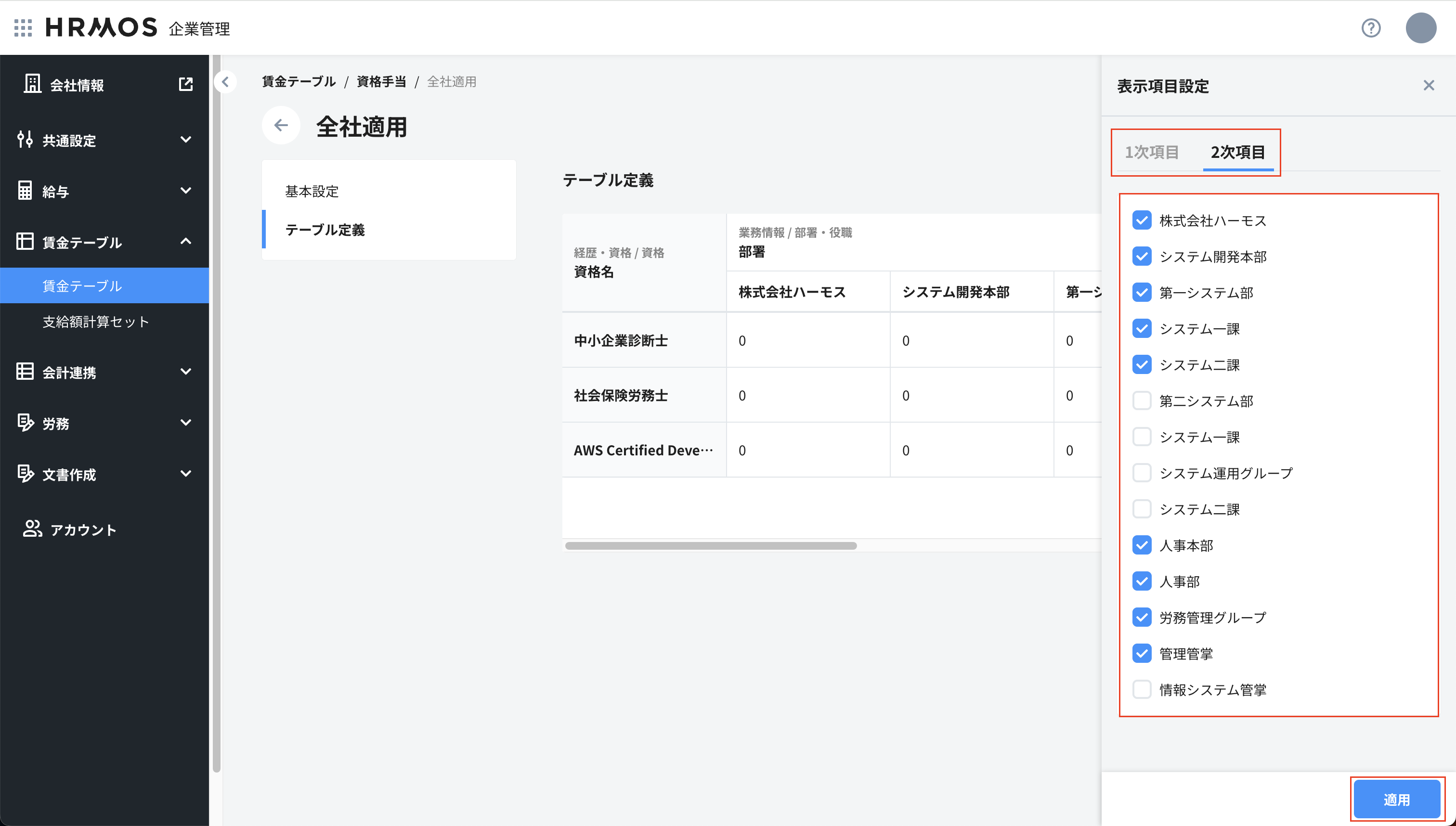Screen dimensions: 1456x826
Task: Select the 文書作成 sidebar icon
Action: pyautogui.click(x=26, y=474)
